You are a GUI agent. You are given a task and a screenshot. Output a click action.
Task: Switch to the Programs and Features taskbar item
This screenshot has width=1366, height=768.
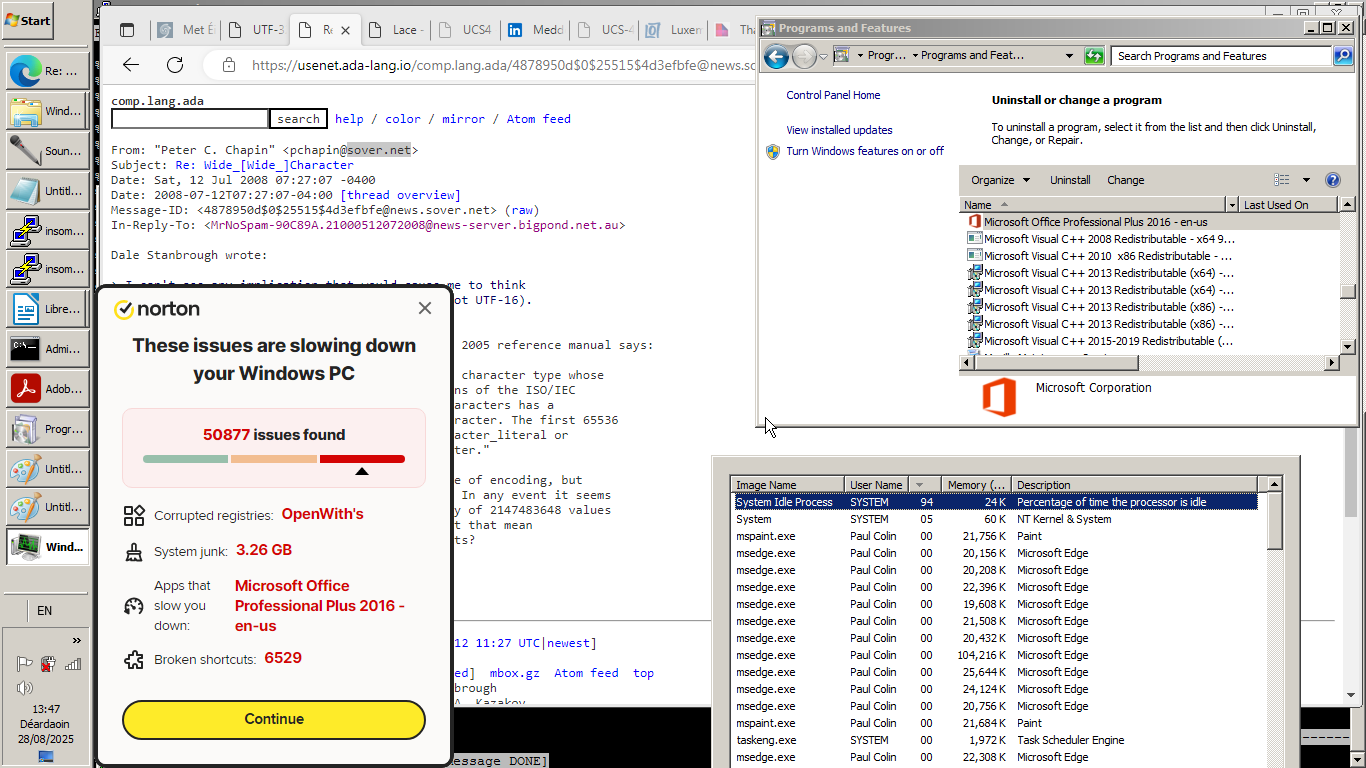47,429
